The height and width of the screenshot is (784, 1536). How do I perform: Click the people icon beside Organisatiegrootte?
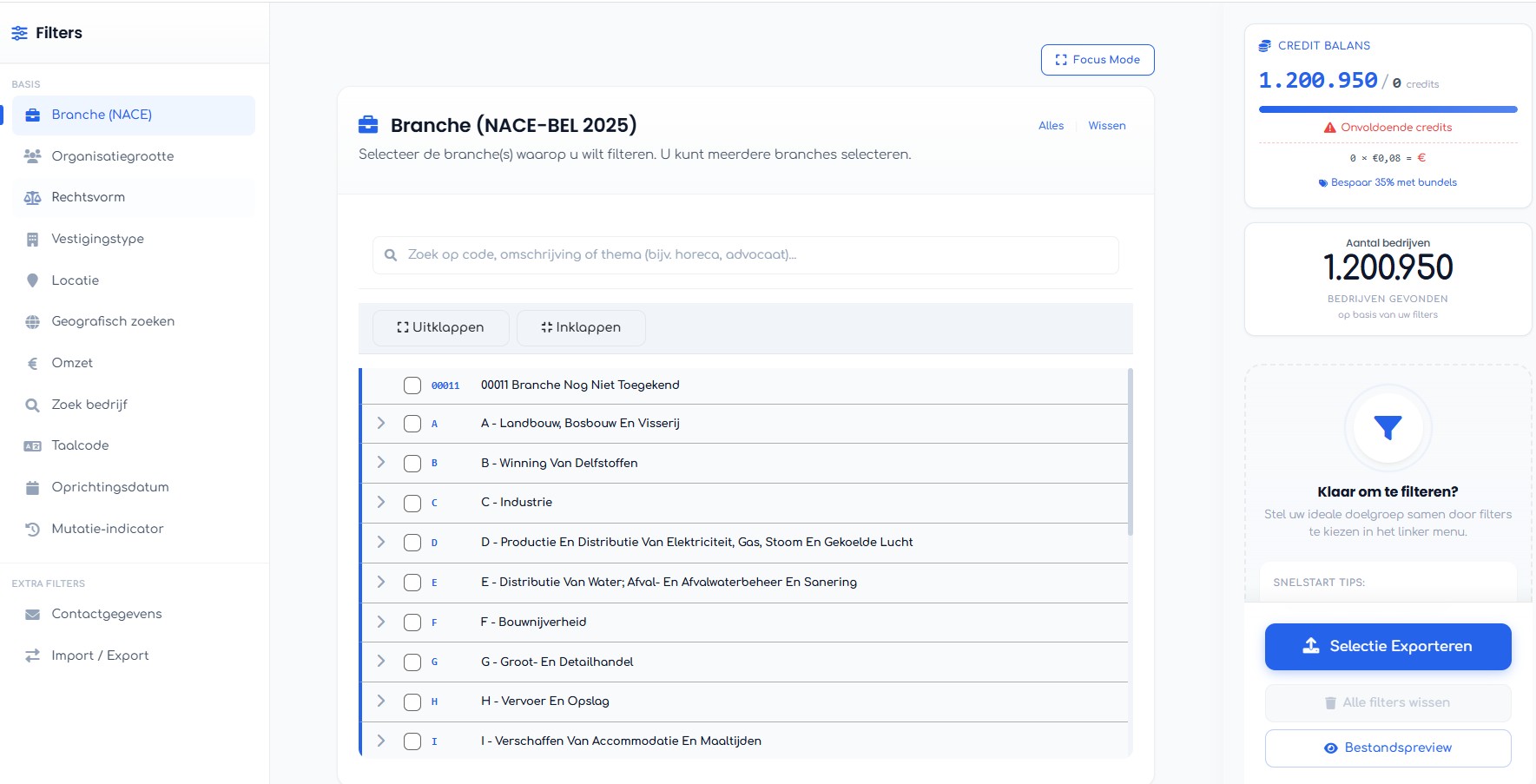(x=32, y=156)
